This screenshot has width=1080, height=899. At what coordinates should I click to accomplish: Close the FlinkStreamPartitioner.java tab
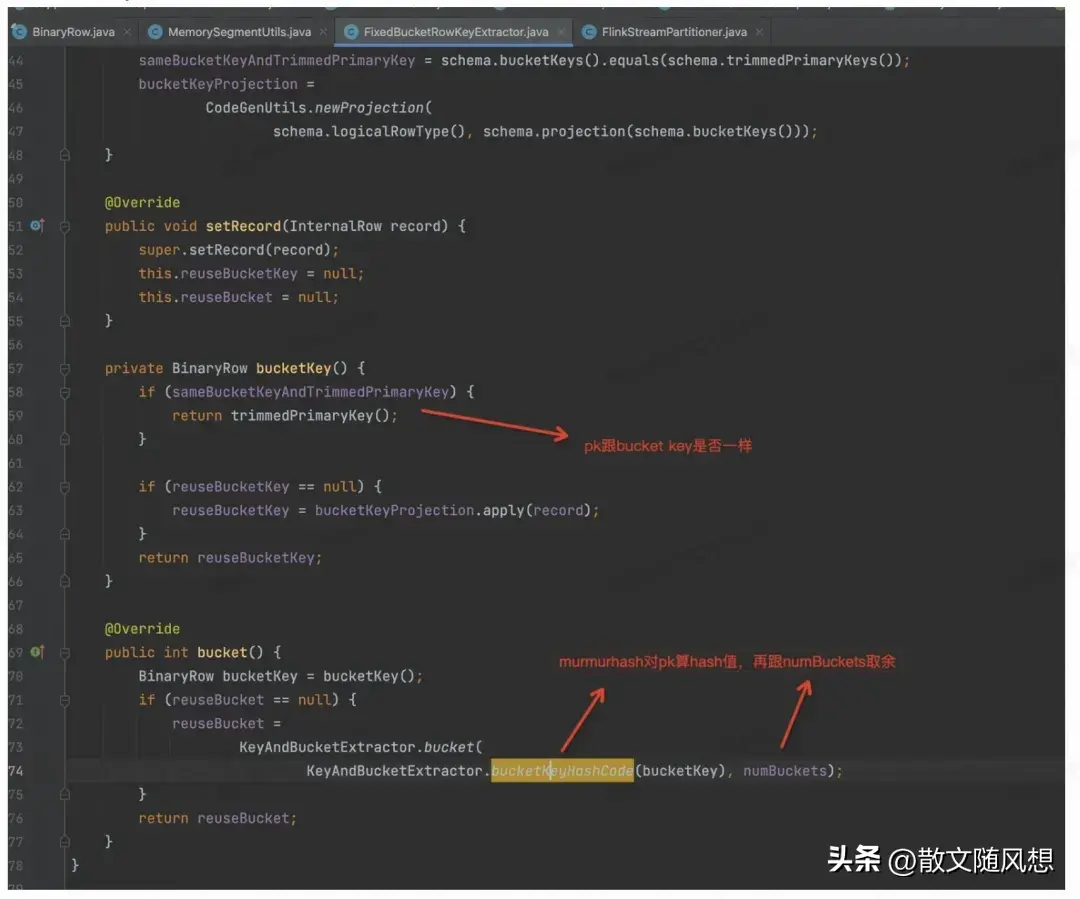759,32
